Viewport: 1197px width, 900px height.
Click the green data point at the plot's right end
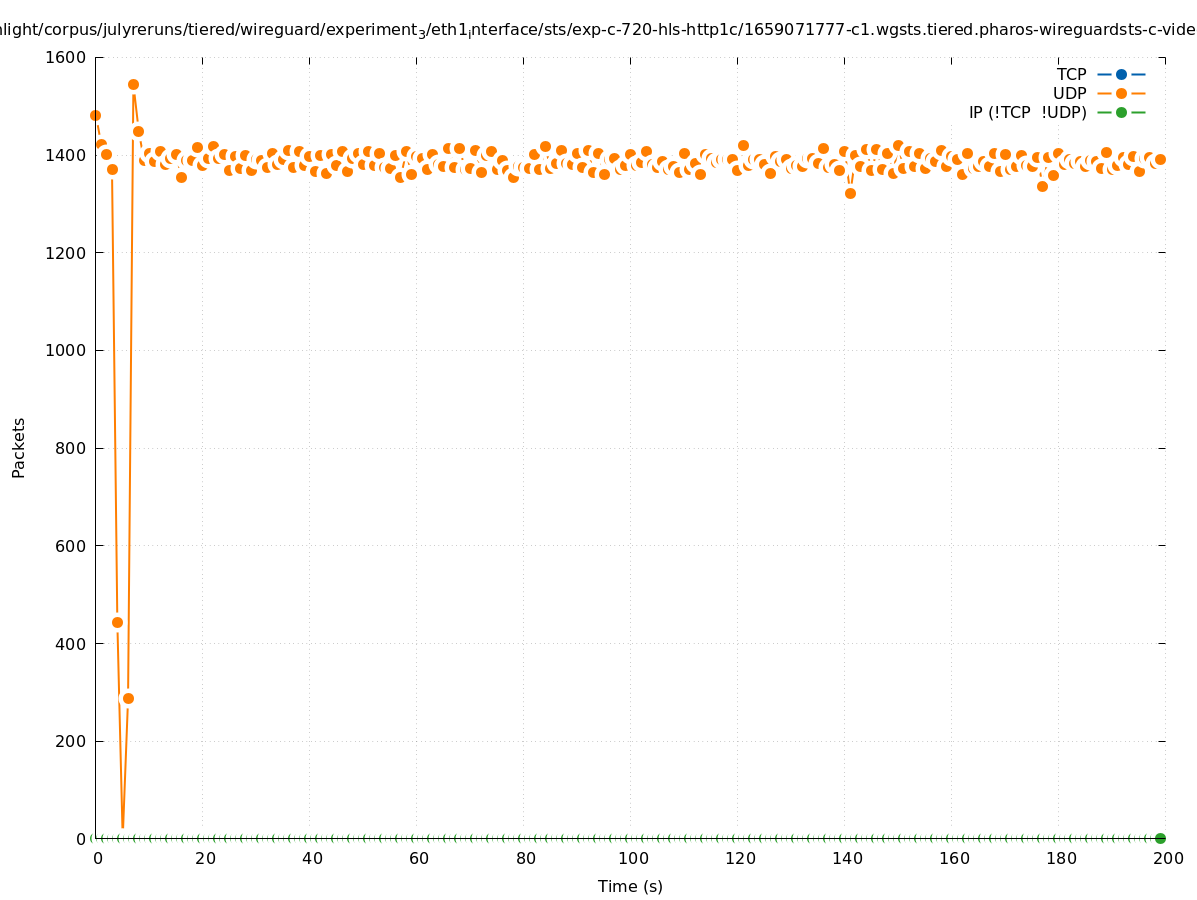point(1160,838)
